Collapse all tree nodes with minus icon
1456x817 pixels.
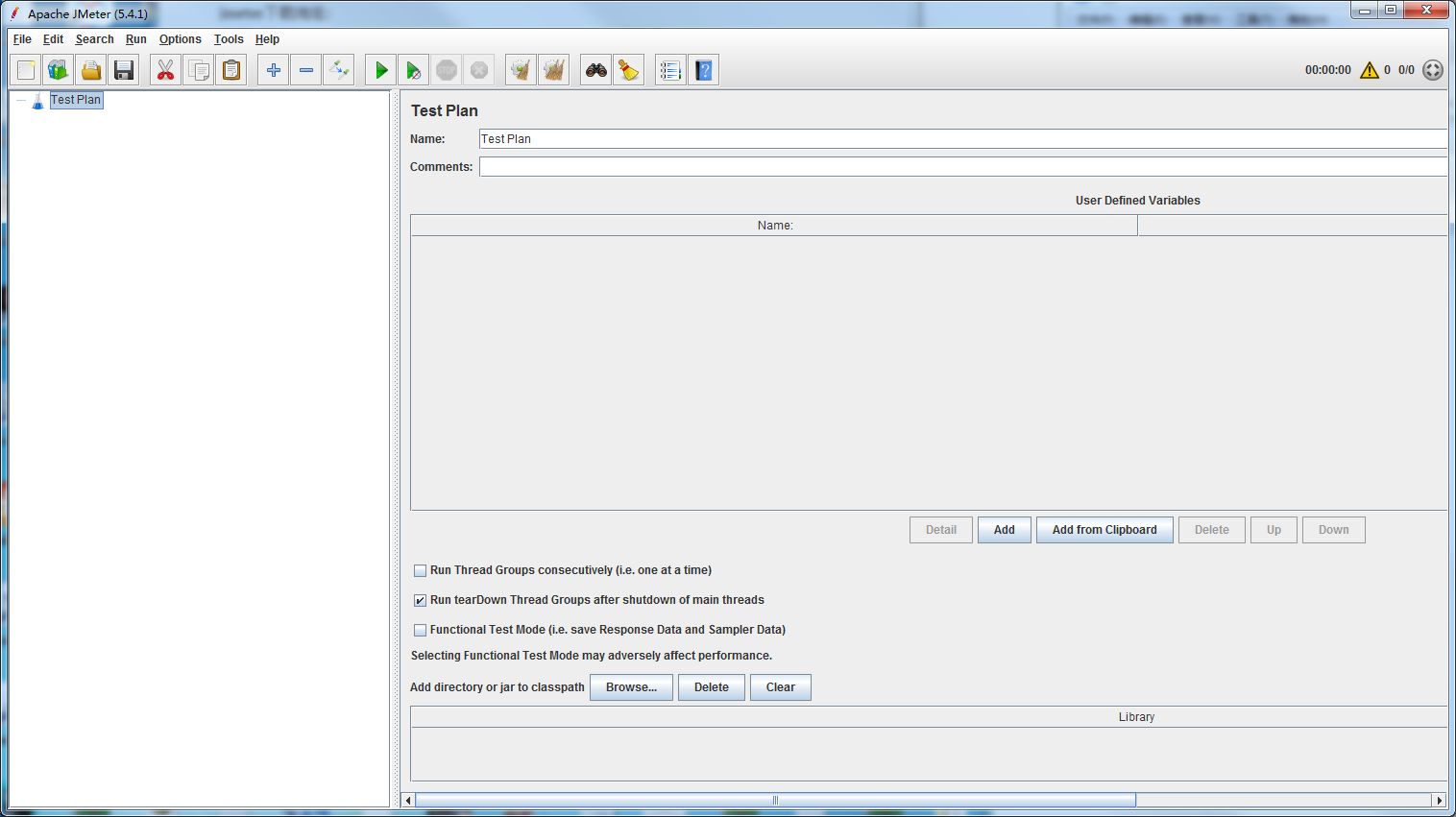pyautogui.click(x=306, y=70)
